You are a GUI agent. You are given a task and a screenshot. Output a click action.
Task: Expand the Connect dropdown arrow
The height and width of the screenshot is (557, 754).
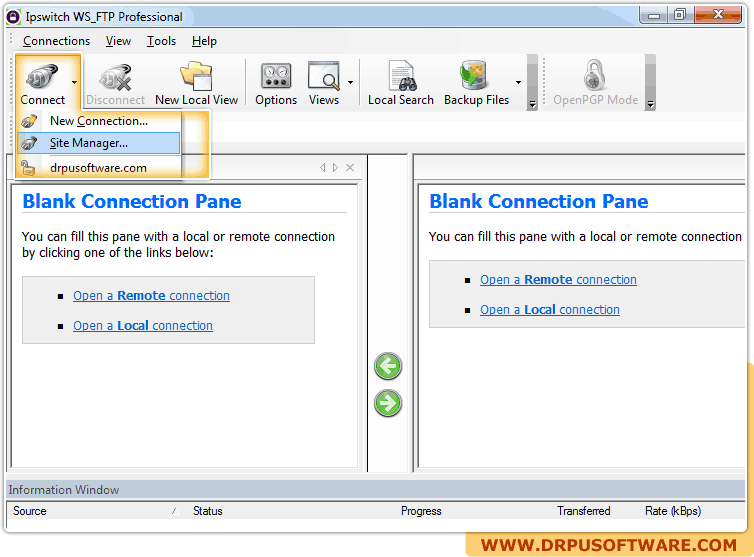[74, 82]
